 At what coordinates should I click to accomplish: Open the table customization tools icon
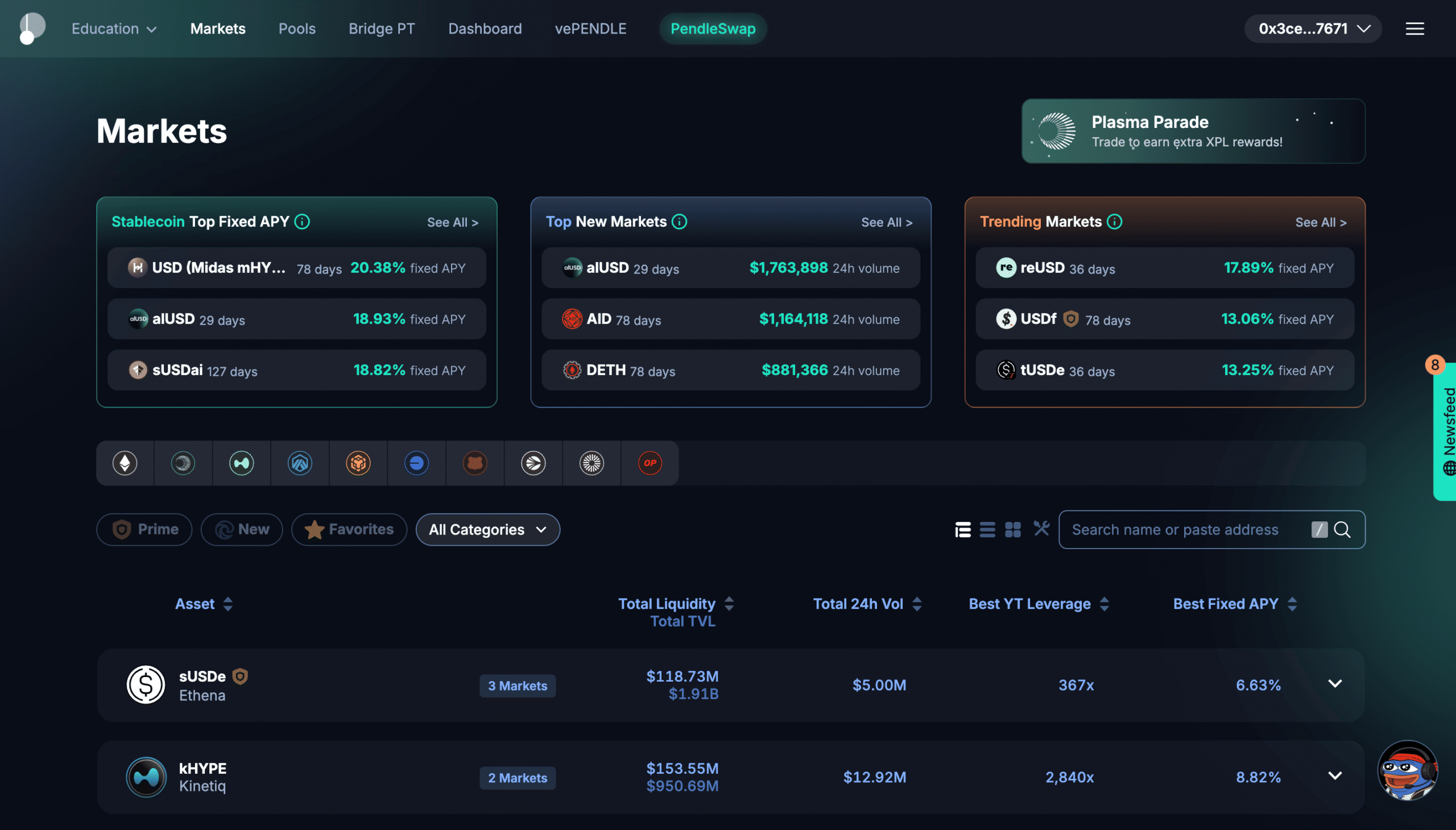pos(1041,529)
